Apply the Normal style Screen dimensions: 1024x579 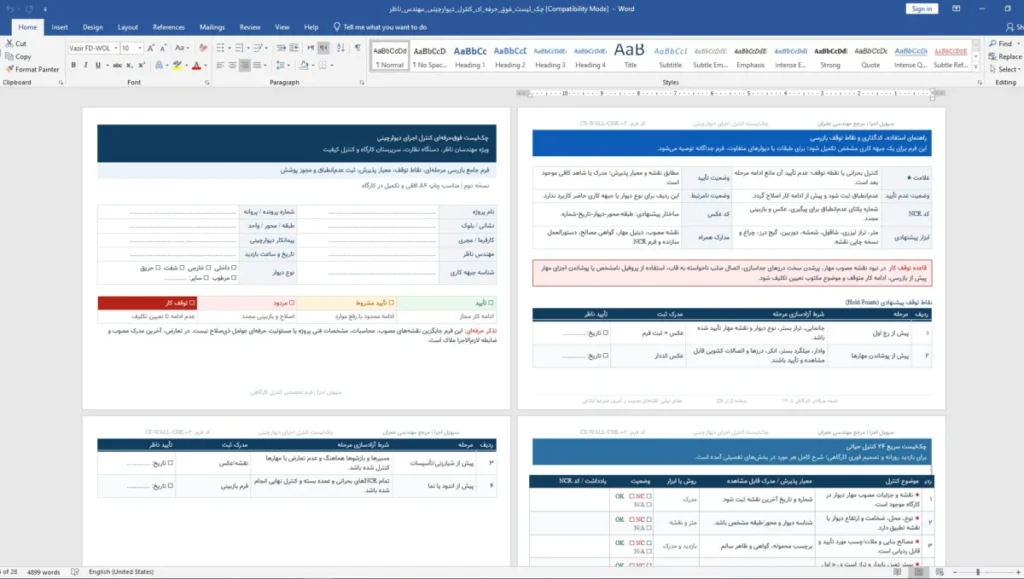[390, 56]
